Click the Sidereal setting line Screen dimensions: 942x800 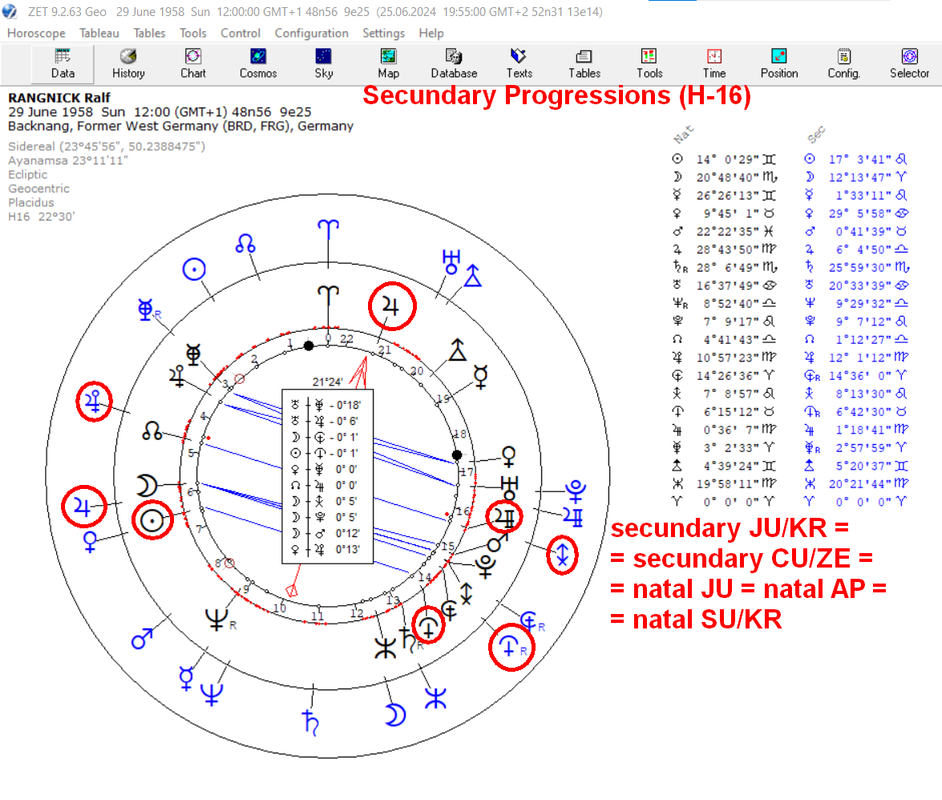[107, 146]
